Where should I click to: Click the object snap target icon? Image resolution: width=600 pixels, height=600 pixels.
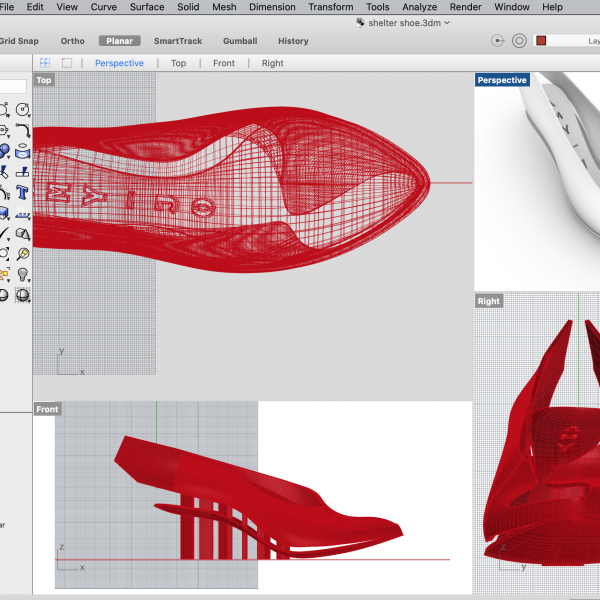click(x=519, y=41)
